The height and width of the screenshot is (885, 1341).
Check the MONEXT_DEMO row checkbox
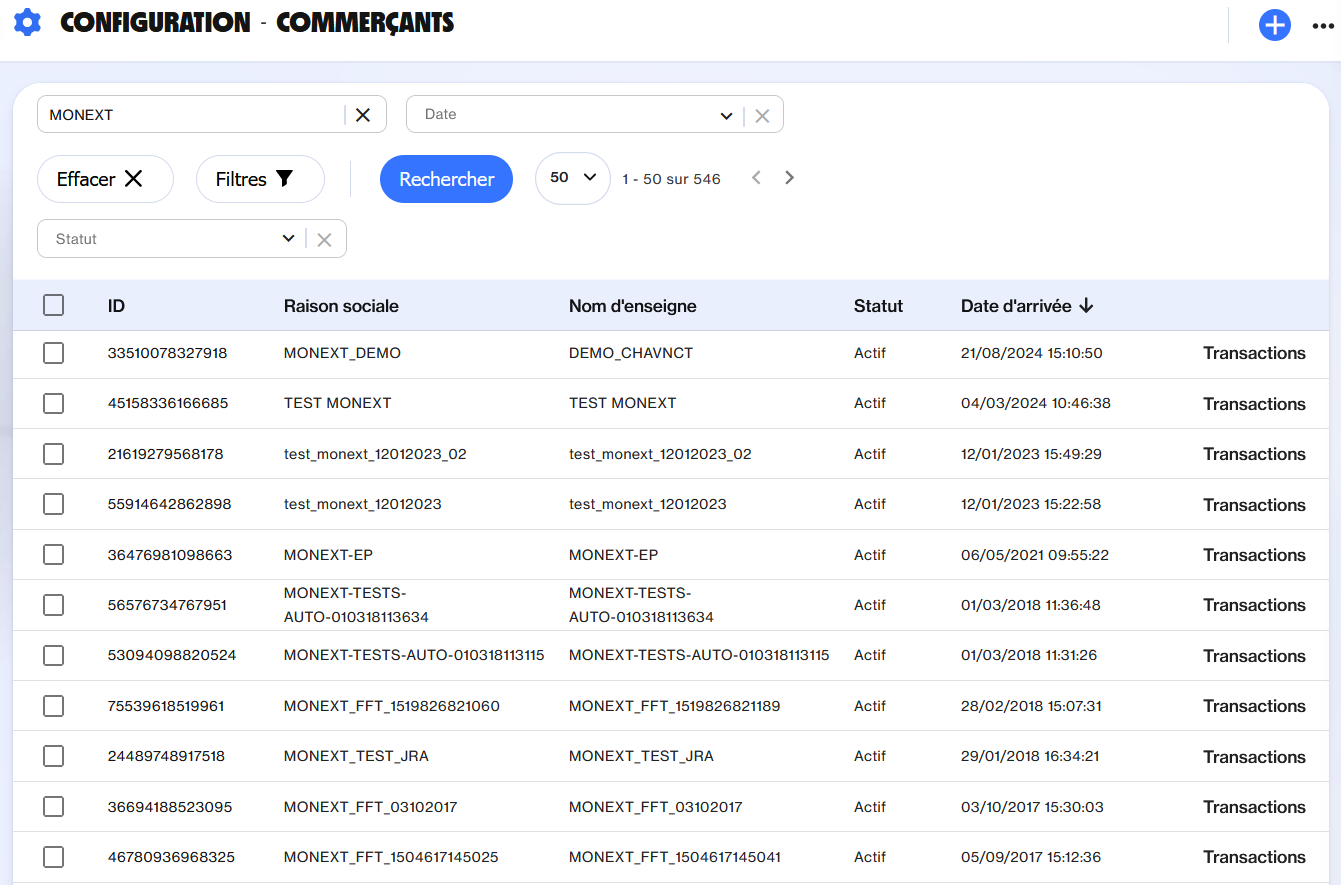(54, 353)
